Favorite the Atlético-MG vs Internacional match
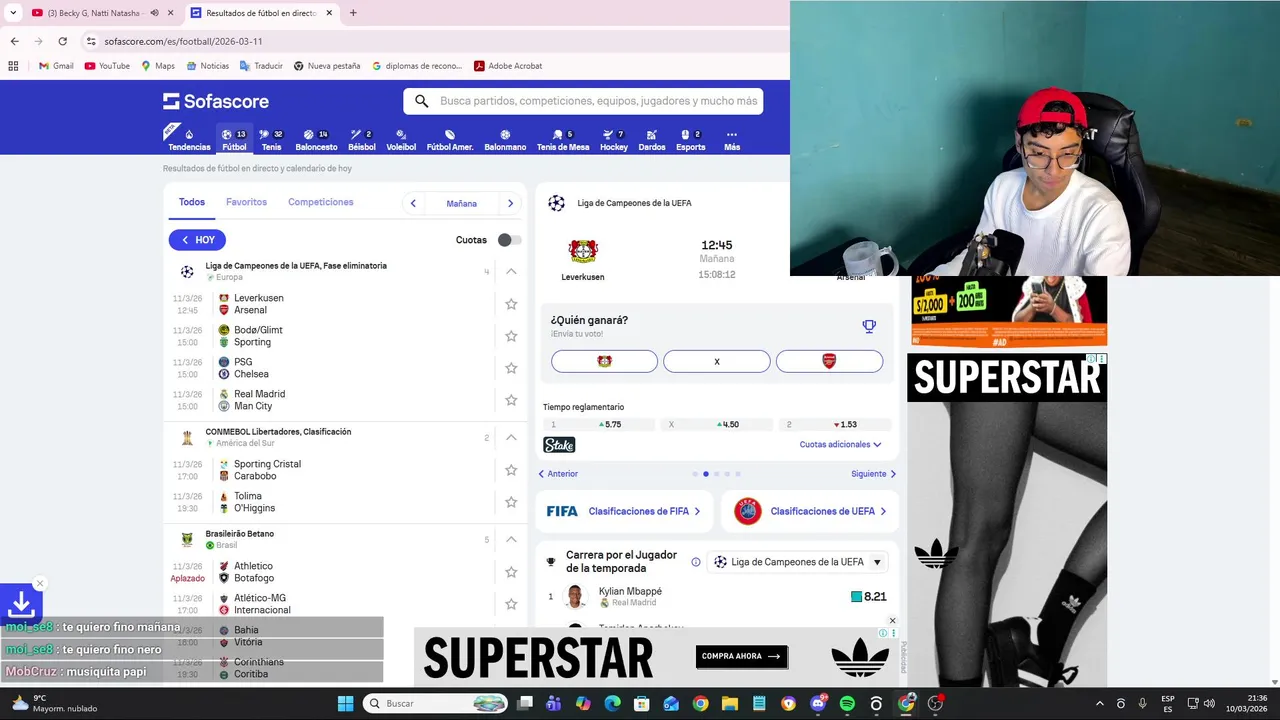This screenshot has height=720, width=1280. click(x=511, y=604)
